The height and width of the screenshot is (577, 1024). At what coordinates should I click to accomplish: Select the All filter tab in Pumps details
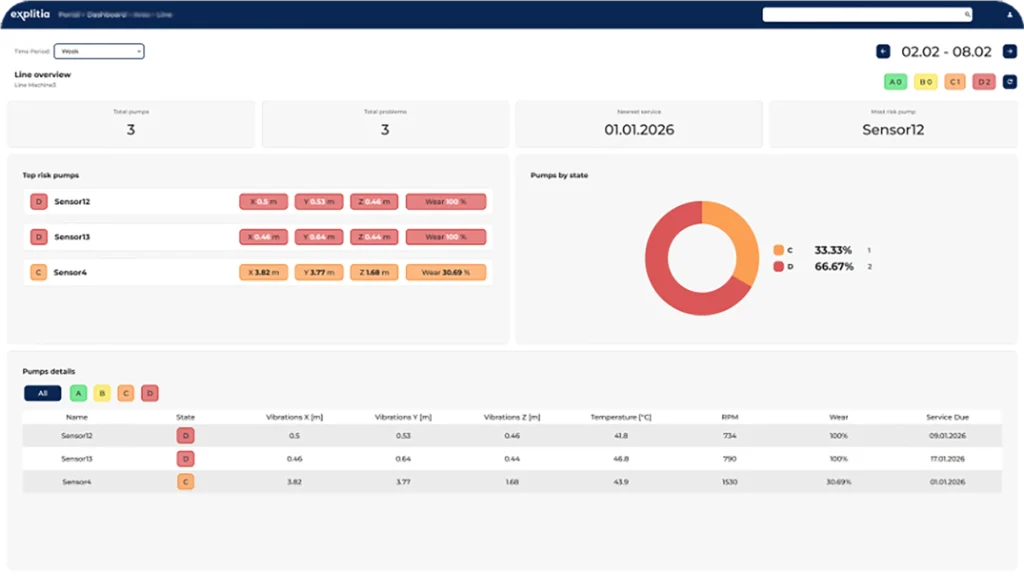click(x=42, y=393)
